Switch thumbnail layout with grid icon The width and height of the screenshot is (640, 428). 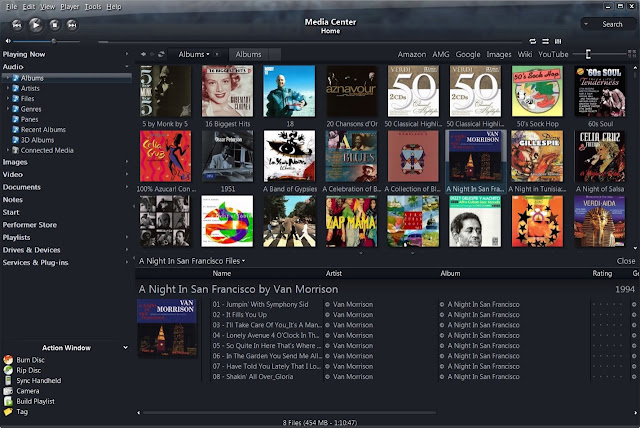pos(632,54)
